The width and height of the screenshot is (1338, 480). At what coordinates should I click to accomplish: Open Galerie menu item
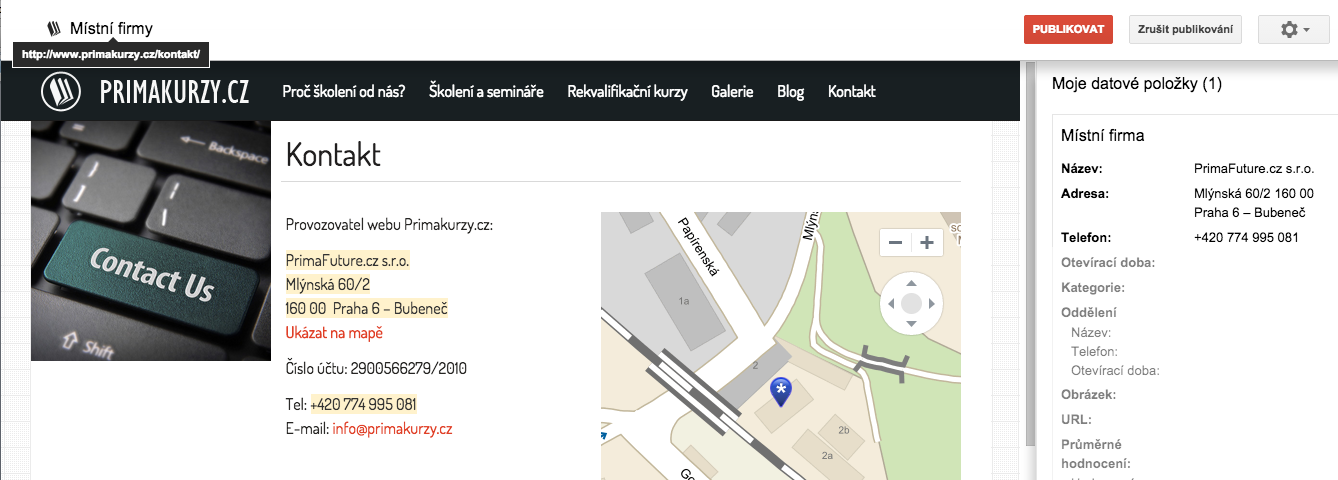click(x=732, y=91)
